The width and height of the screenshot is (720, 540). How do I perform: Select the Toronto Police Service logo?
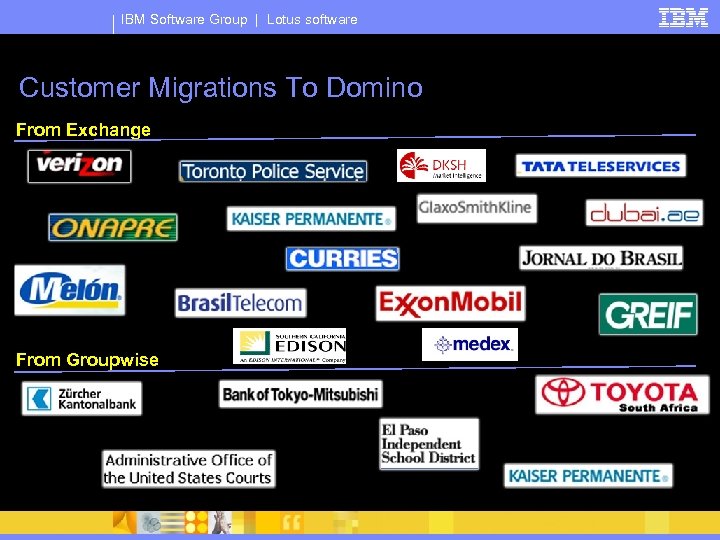pyautogui.click(x=273, y=171)
